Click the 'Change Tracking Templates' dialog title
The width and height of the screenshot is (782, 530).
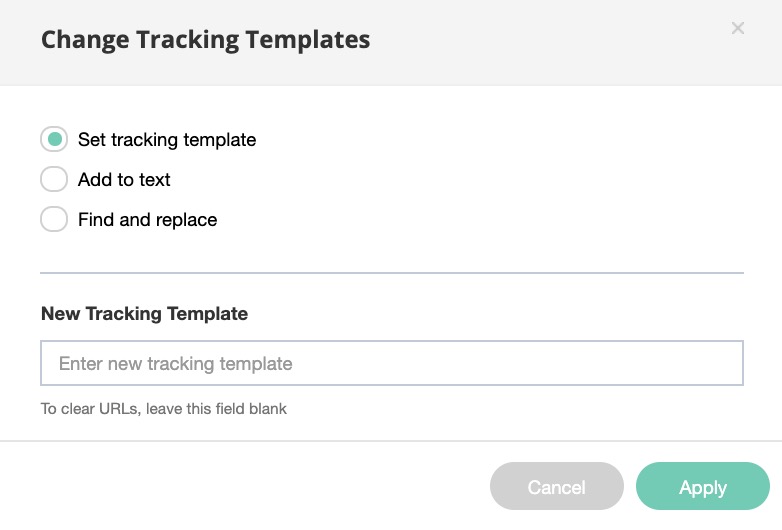pos(205,40)
